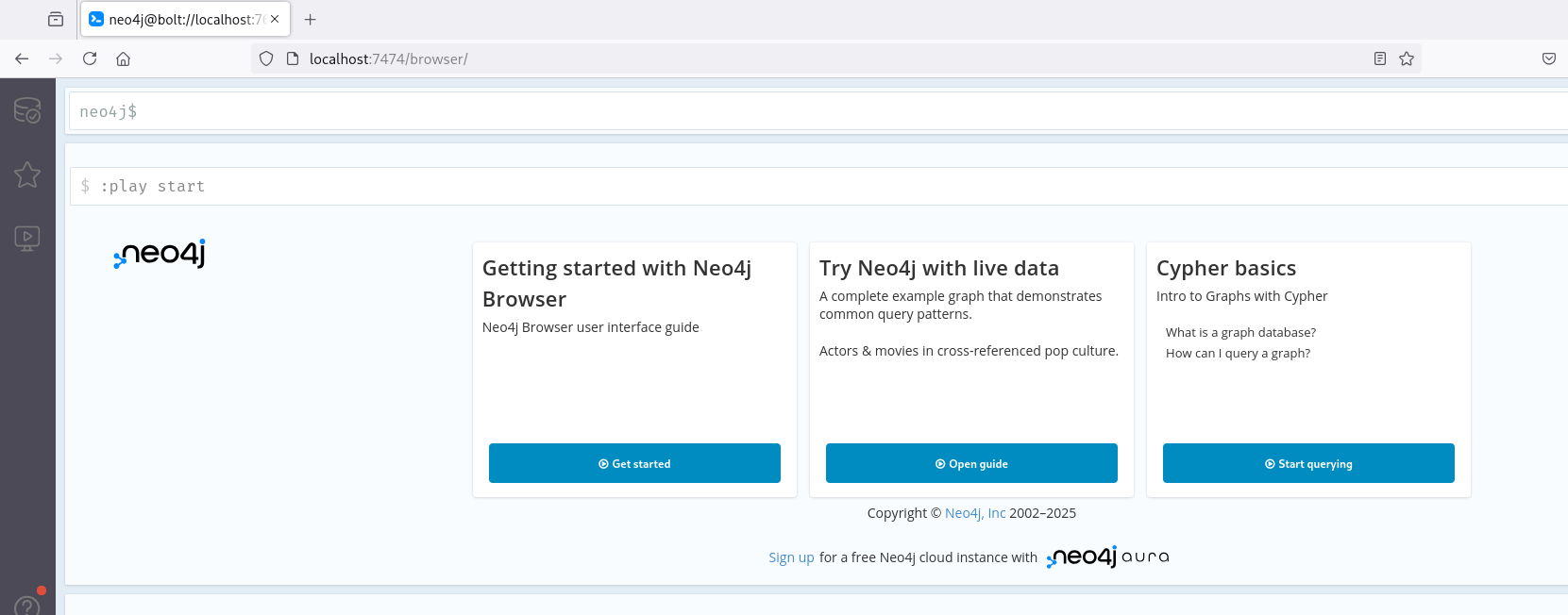Screen dimensions: 1568x615
Task: Reload the current browser page
Action: point(90,58)
